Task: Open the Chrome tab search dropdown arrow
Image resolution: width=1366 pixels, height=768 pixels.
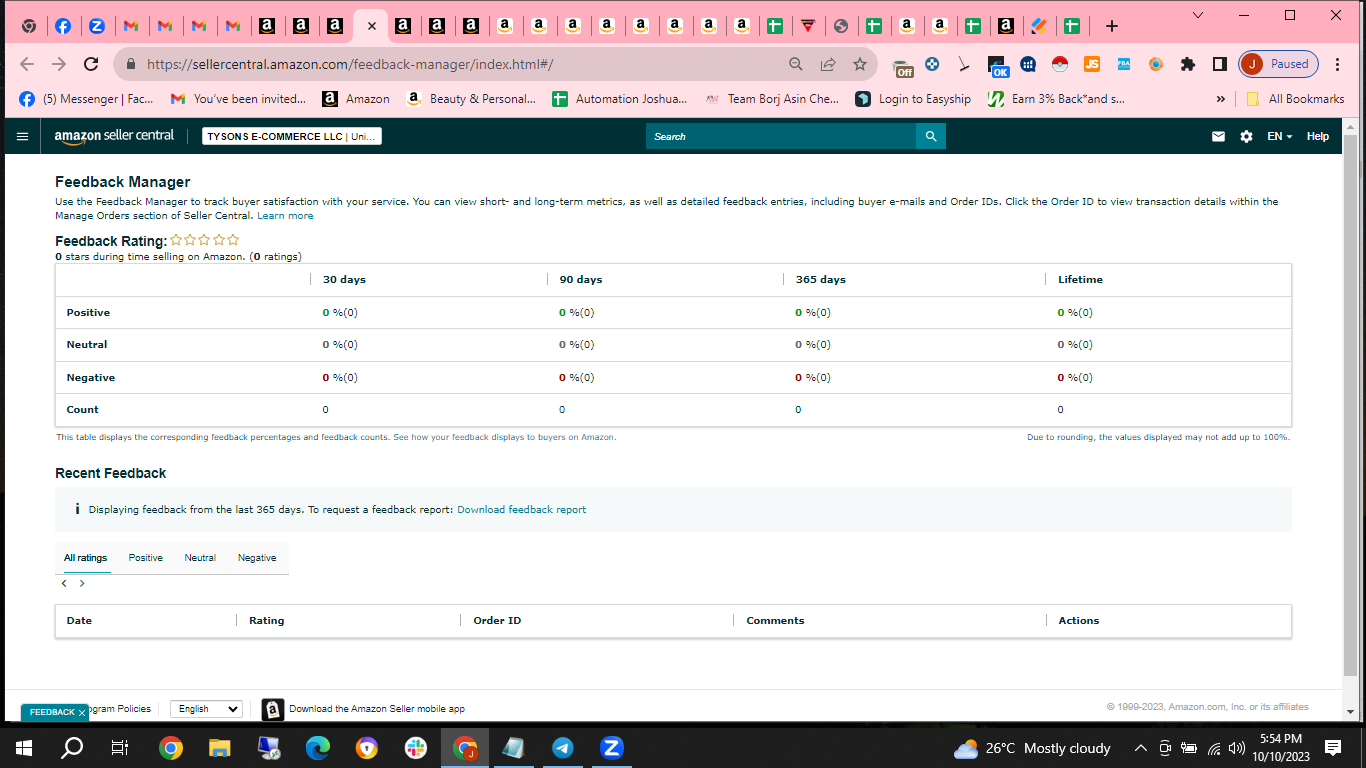Action: tap(1198, 15)
